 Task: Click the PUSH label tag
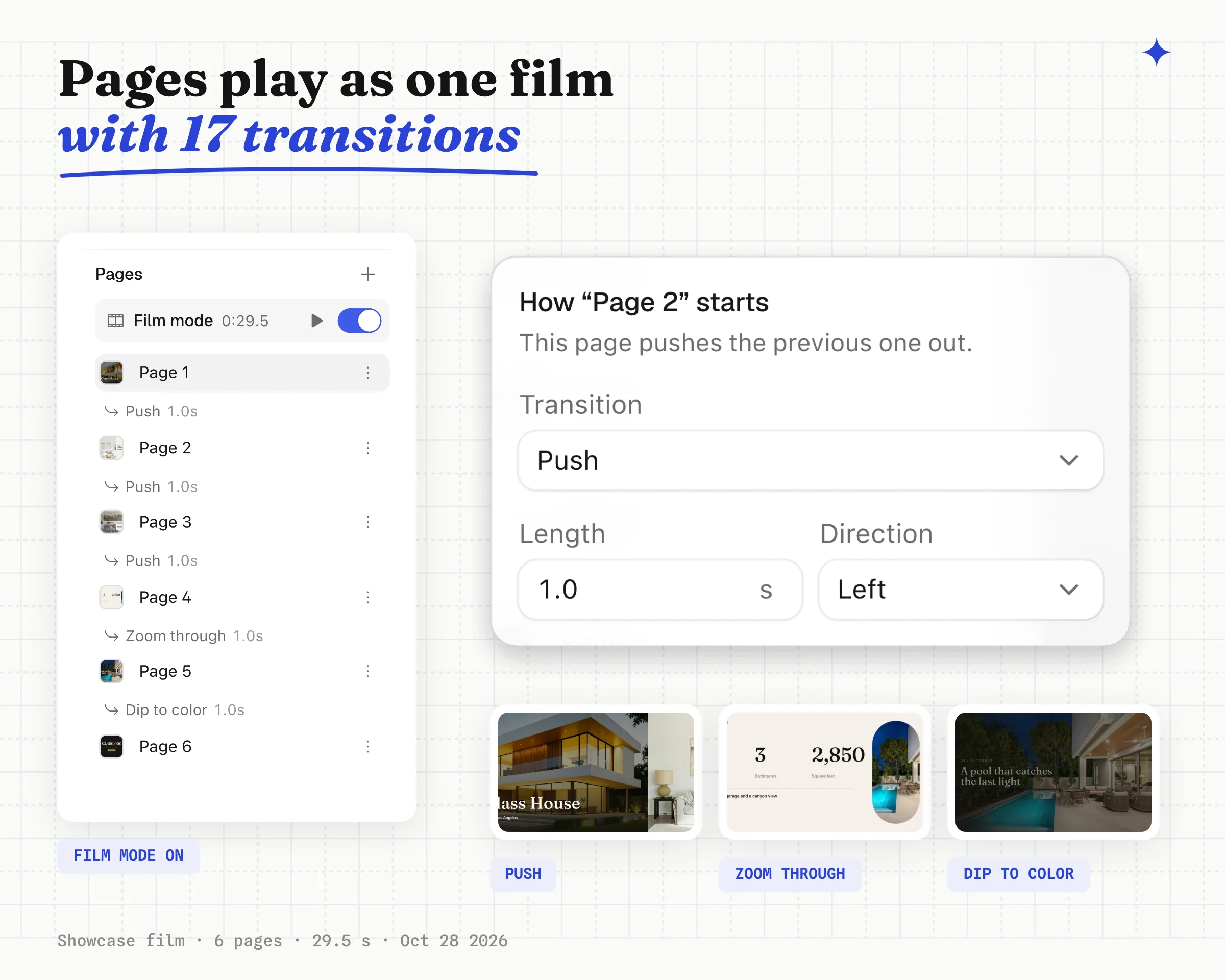coord(523,874)
